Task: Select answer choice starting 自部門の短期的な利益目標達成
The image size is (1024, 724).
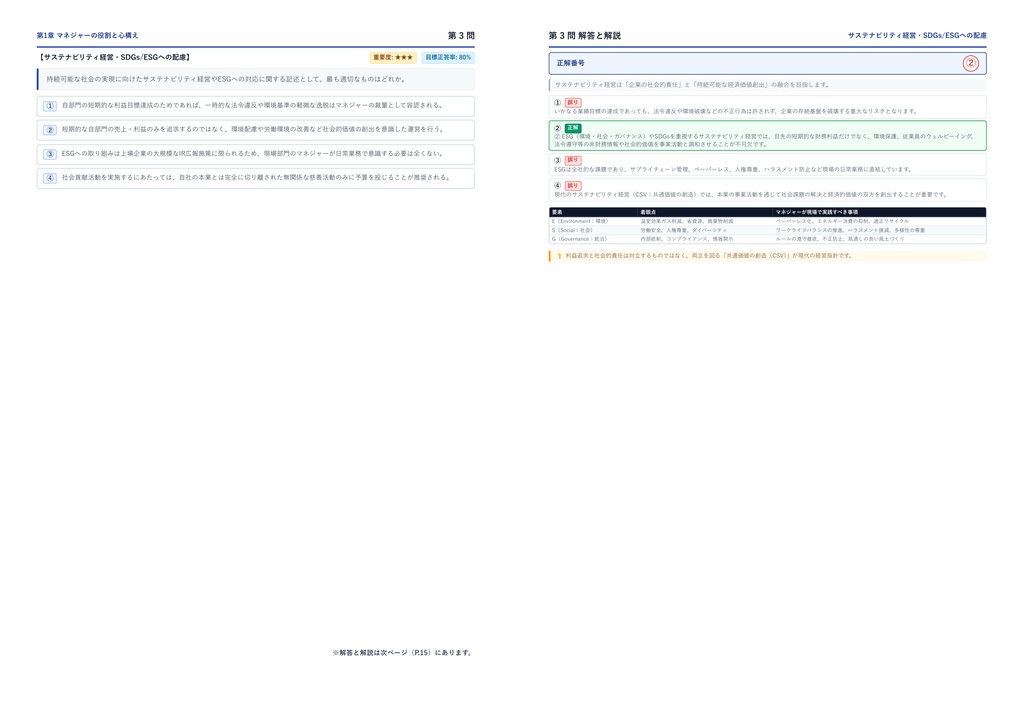Action: pos(255,106)
